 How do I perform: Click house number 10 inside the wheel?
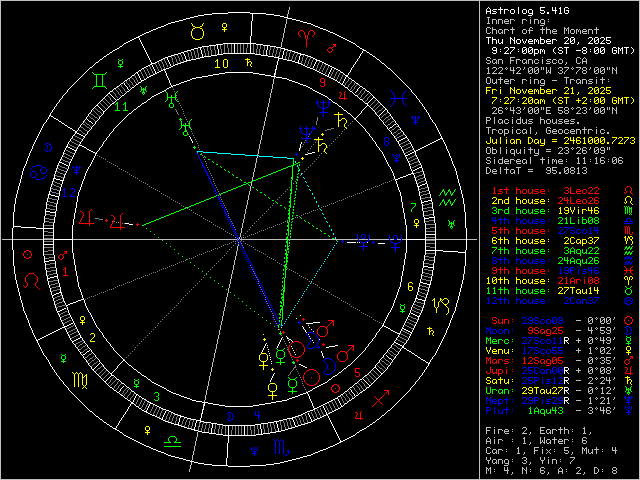222,59
